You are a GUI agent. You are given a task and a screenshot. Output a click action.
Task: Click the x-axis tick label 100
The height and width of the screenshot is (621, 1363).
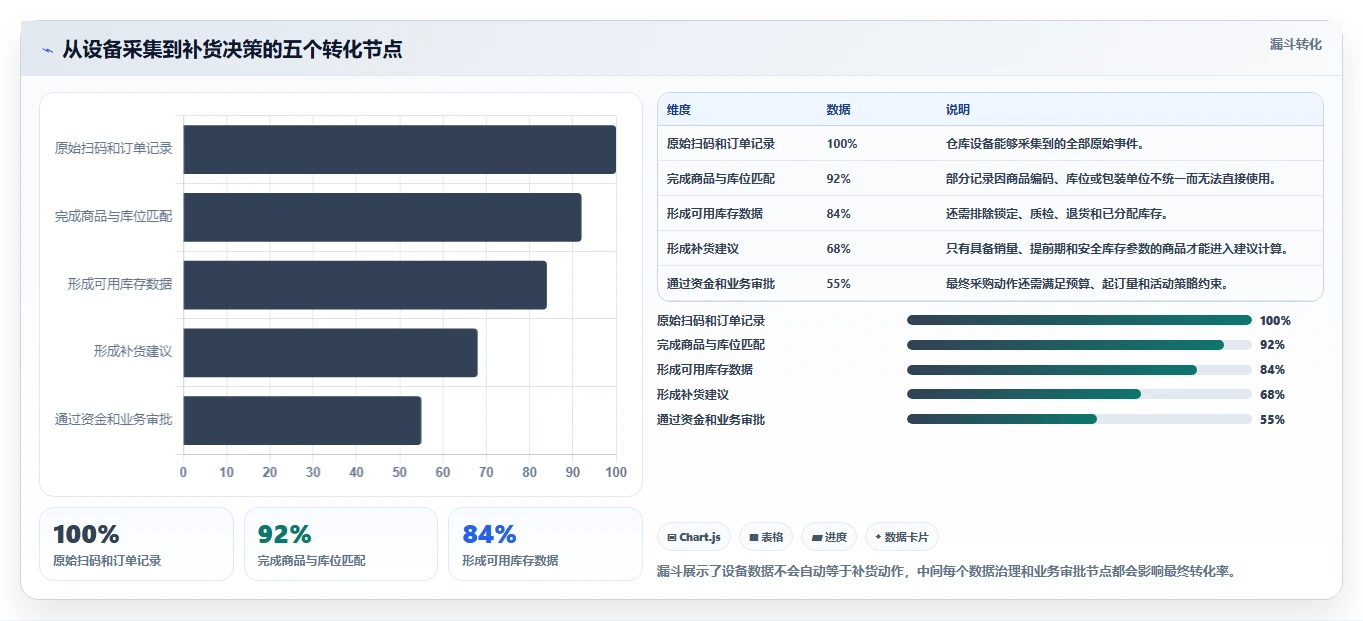616,472
